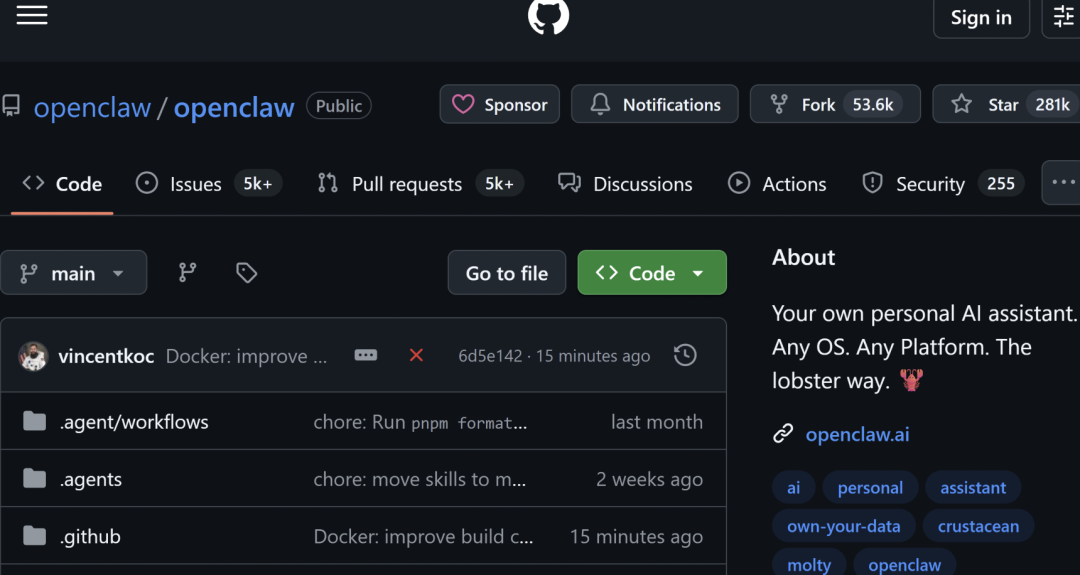
Task: Click the Sign in button
Action: coord(981,17)
